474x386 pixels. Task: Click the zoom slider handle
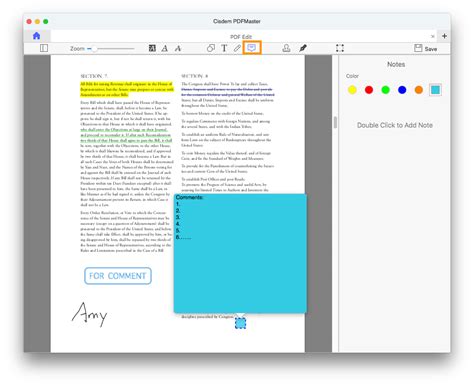click(94, 49)
